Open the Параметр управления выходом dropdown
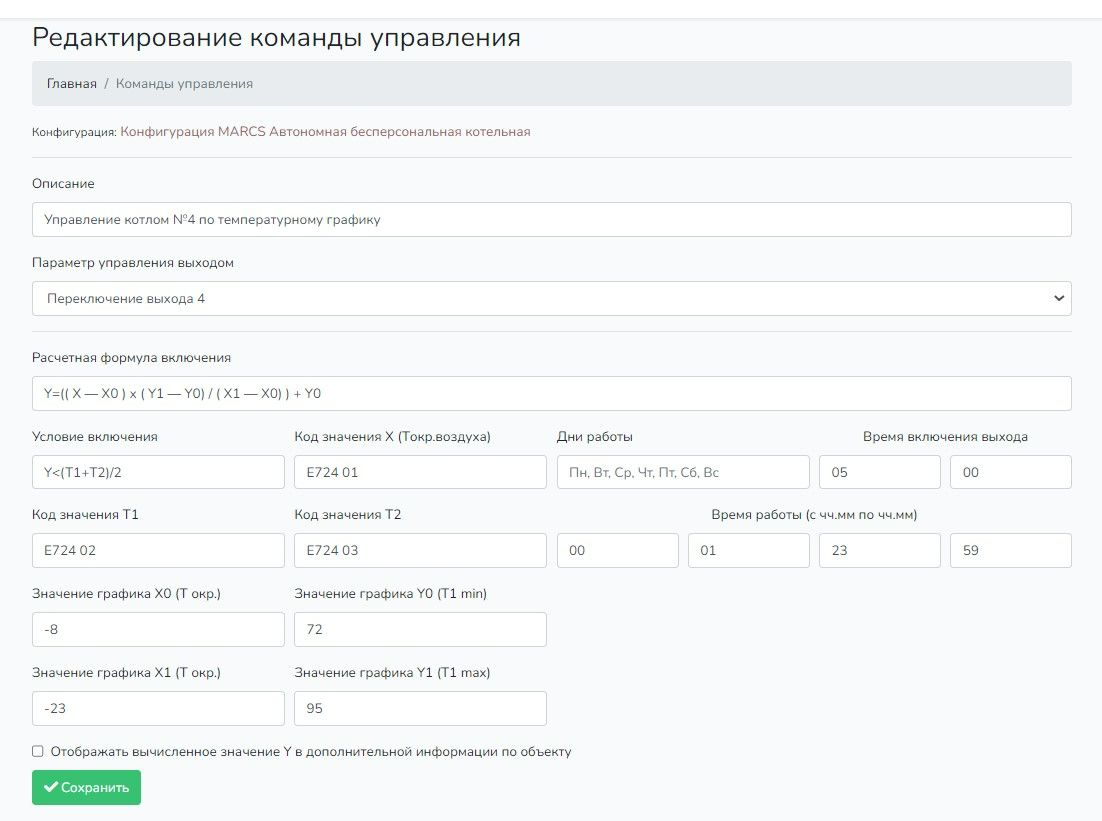Screen dimensions: 1102x821 [x=551, y=298]
